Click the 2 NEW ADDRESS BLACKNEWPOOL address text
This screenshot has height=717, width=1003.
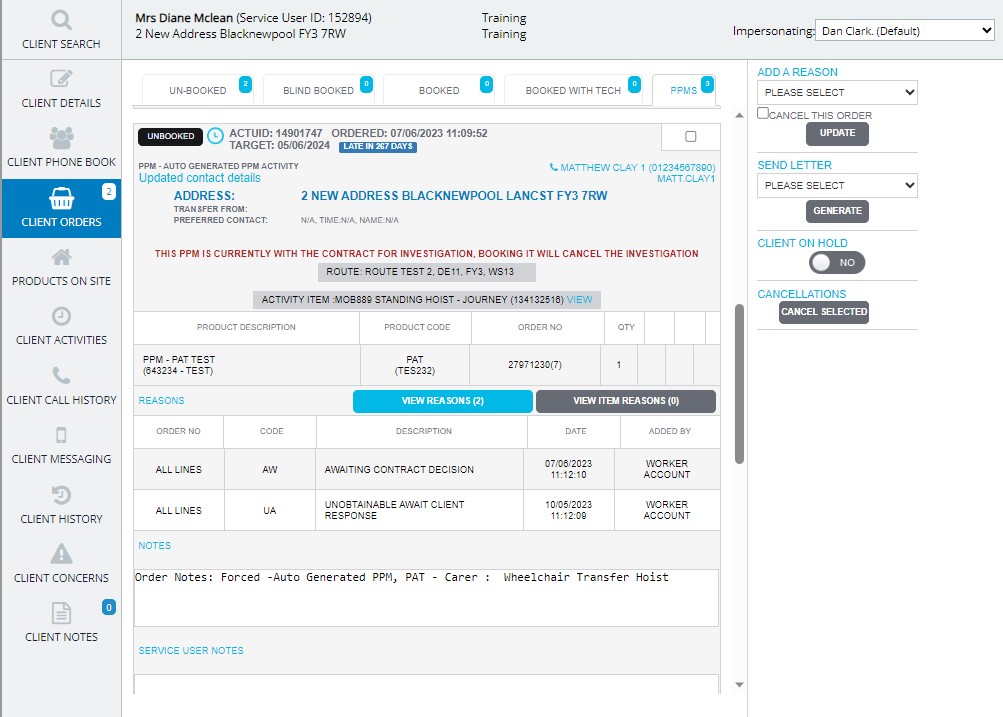tap(454, 196)
